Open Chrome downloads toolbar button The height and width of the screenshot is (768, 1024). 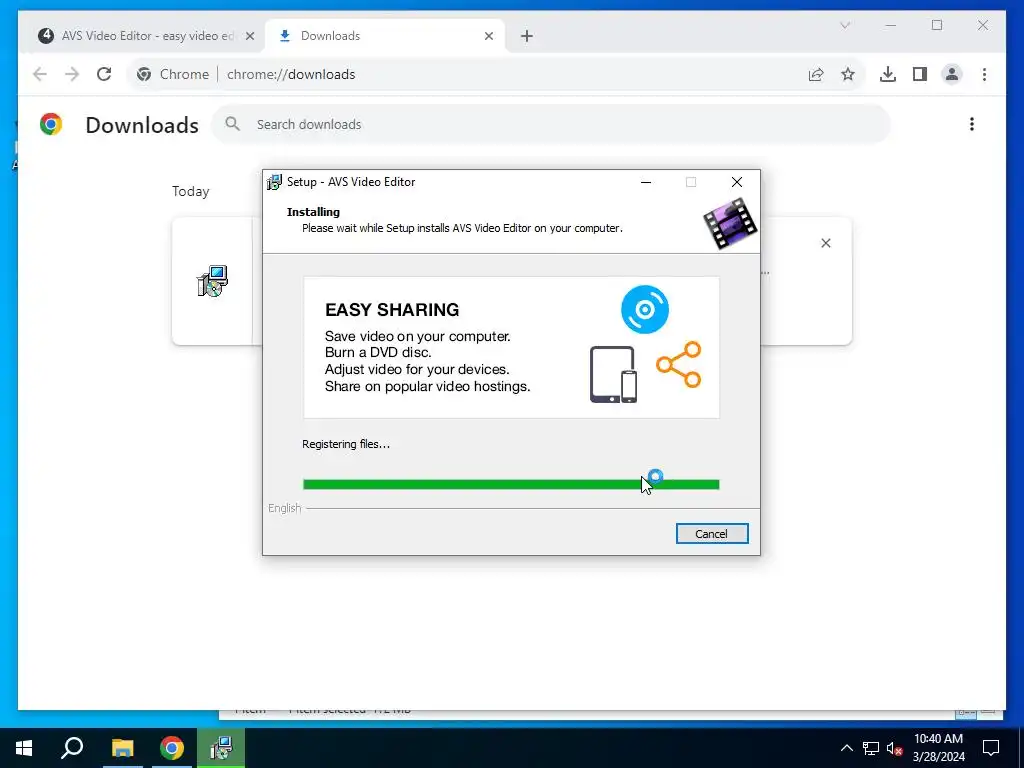(888, 74)
